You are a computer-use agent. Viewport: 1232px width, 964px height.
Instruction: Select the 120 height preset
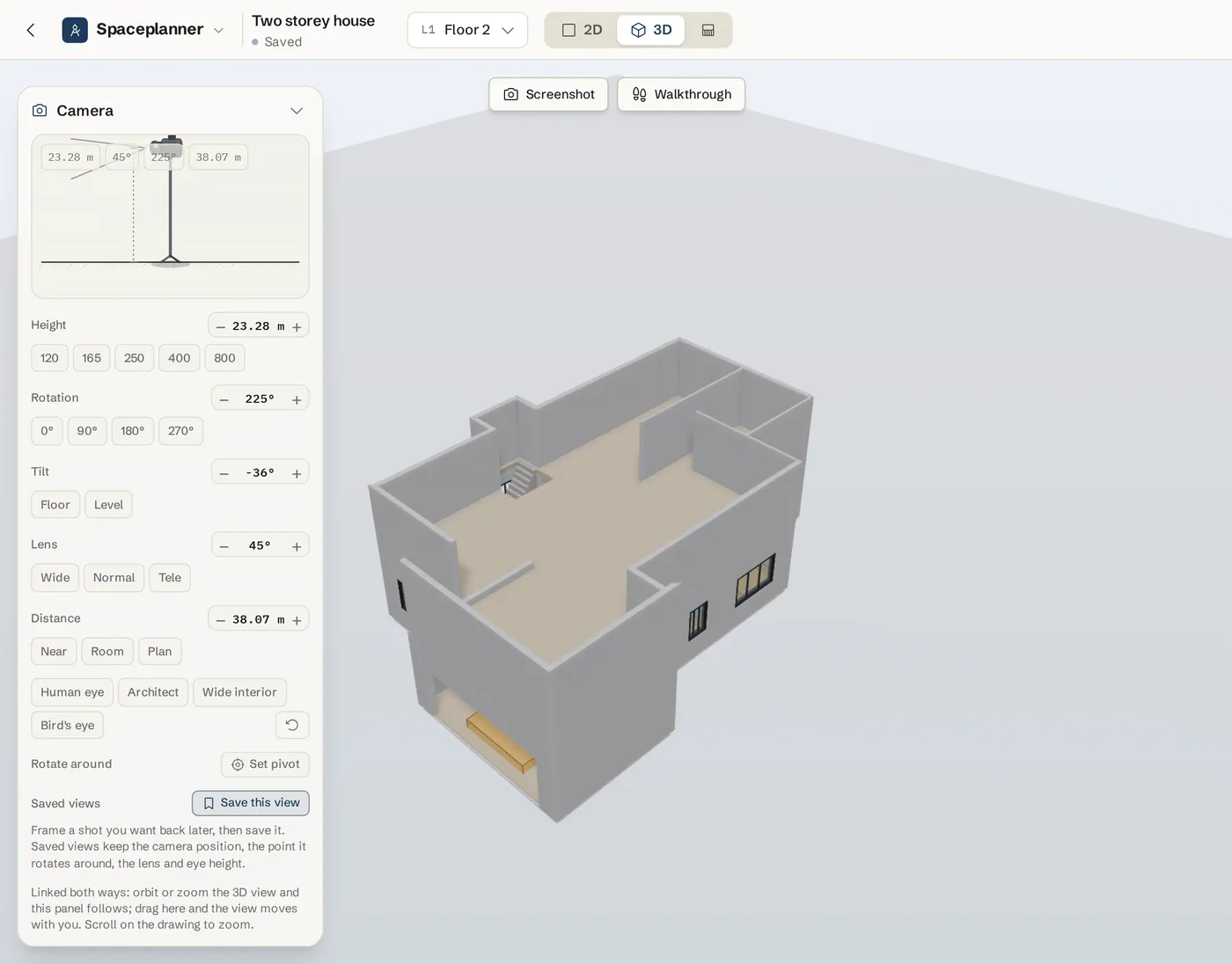coord(49,358)
